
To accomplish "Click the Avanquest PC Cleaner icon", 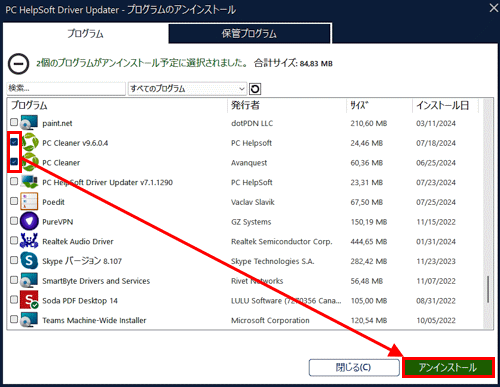I will coord(30,162).
